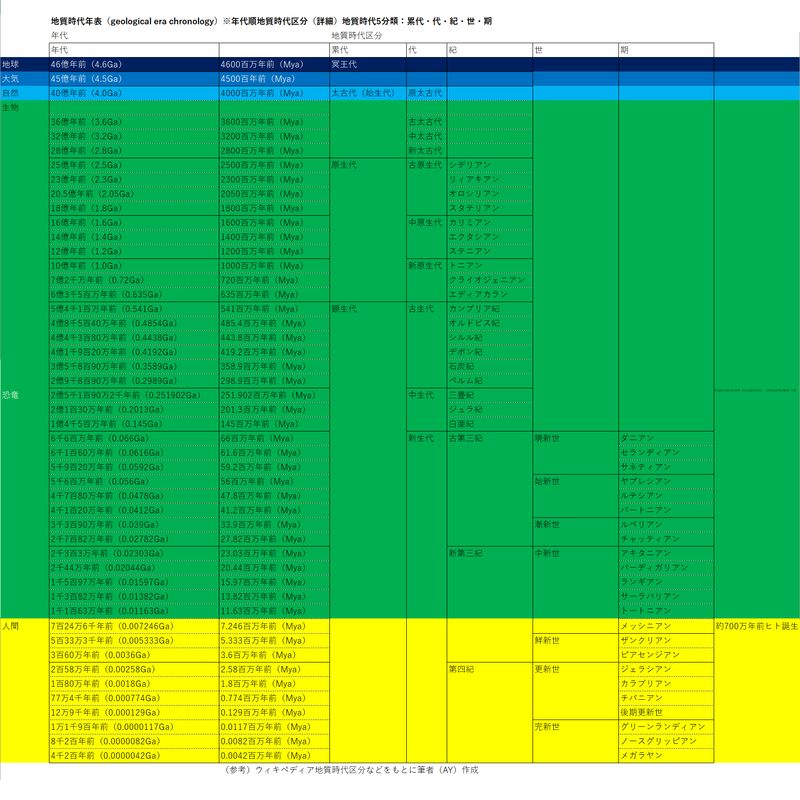Select the 'リィアキアン' period cell
The height and width of the screenshot is (800, 800).
(x=474, y=180)
